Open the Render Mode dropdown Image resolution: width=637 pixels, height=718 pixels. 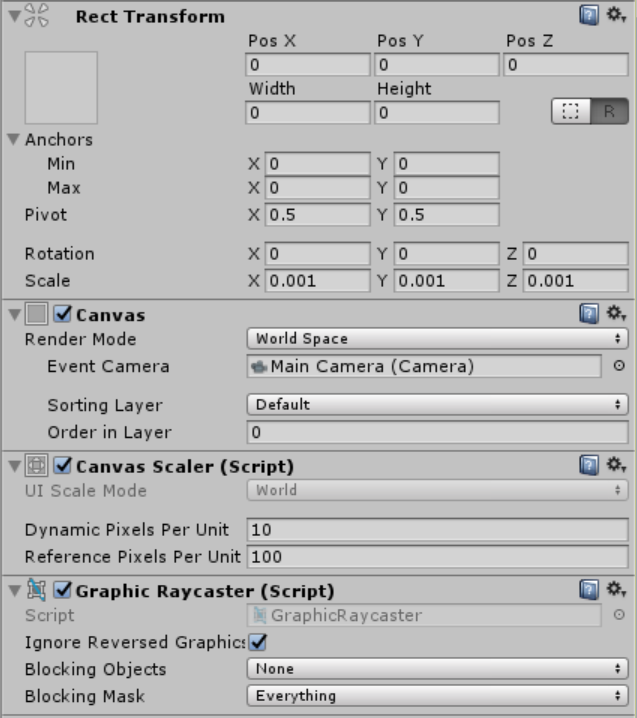[437, 339]
